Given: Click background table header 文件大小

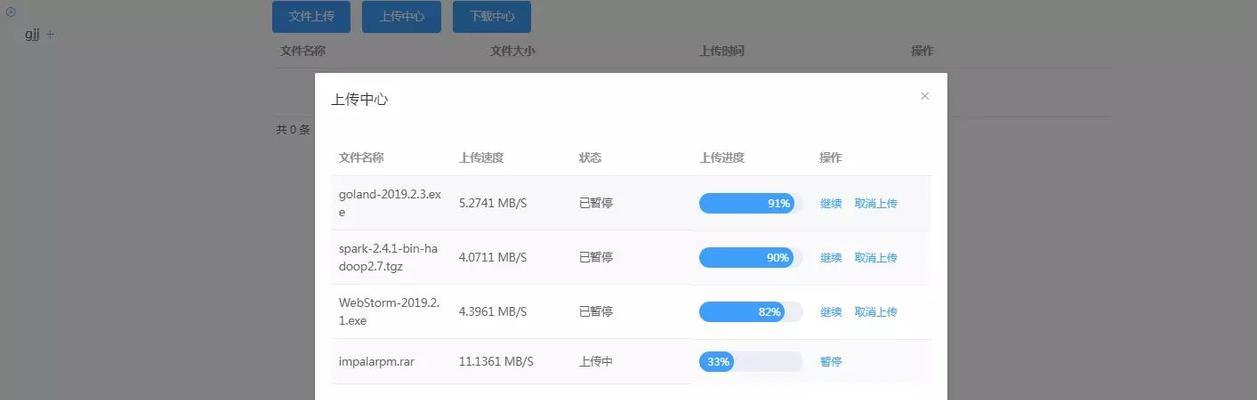Looking at the screenshot, I should 513,51.
